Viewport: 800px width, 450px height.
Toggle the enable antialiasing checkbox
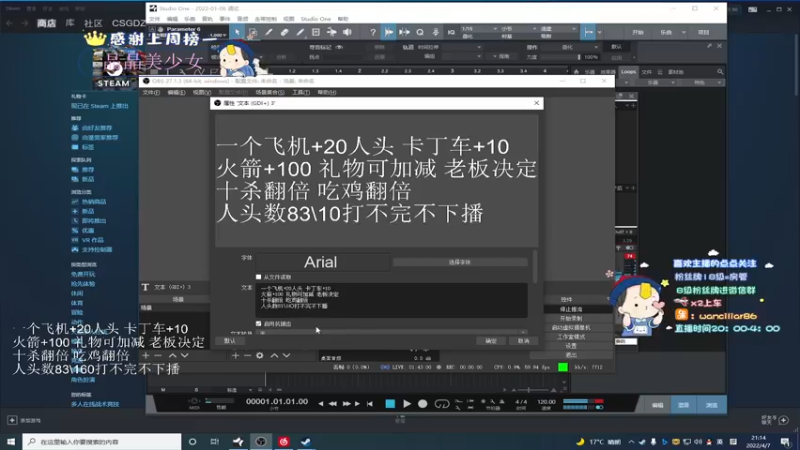(259, 323)
